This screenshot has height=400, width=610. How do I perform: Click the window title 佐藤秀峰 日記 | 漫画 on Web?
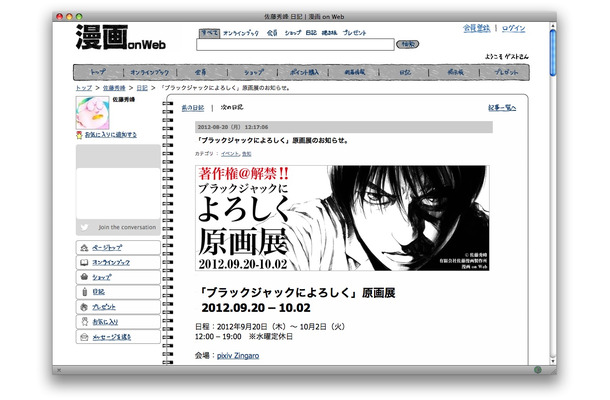pyautogui.click(x=304, y=17)
